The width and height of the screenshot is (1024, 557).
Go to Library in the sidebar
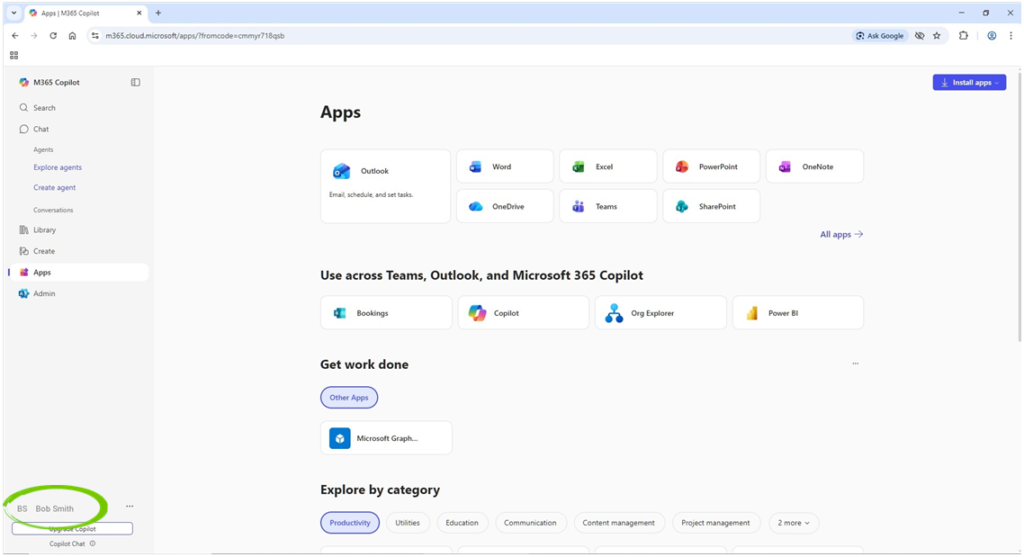(x=44, y=230)
